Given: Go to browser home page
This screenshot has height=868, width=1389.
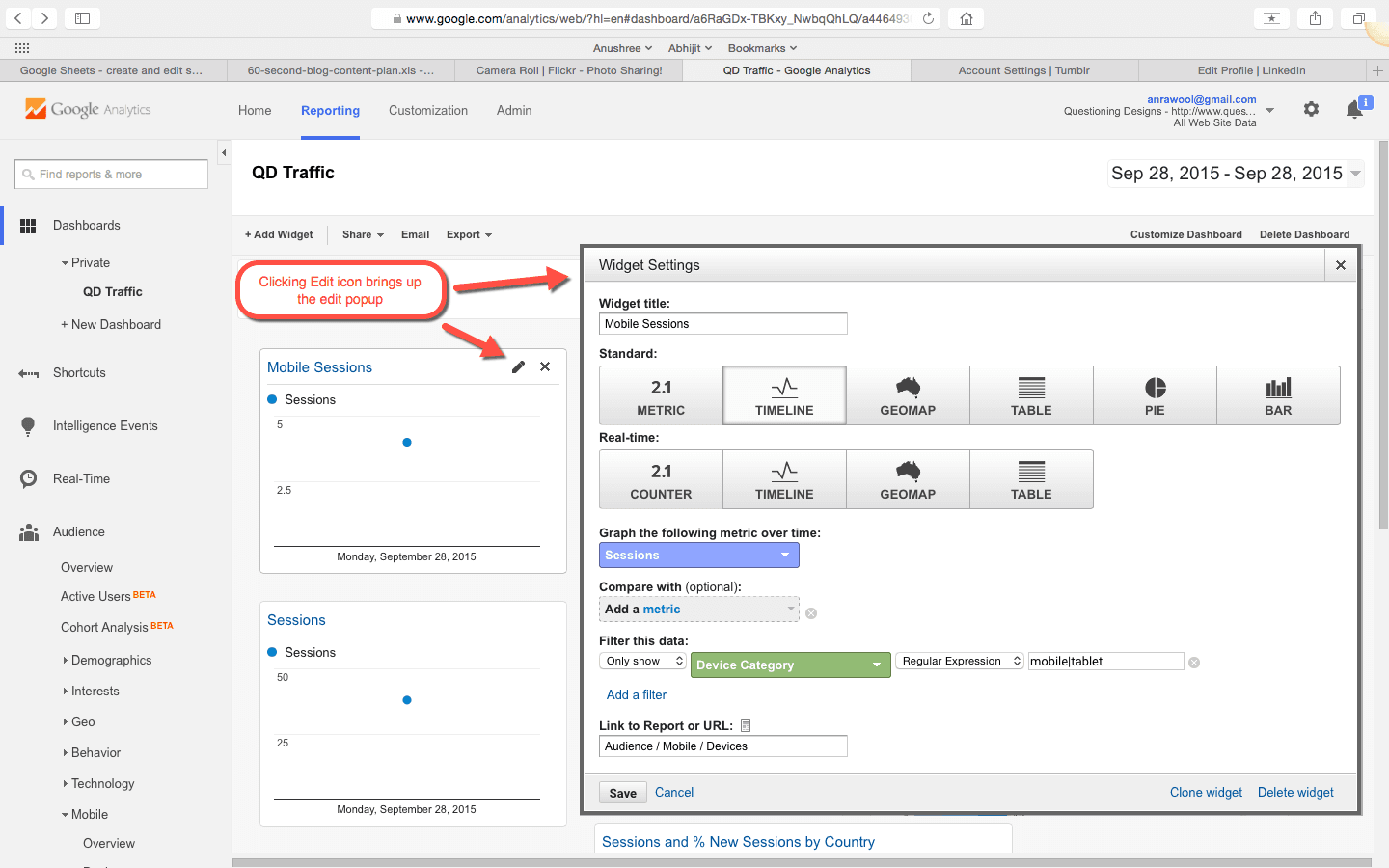Looking at the screenshot, I should click(966, 18).
